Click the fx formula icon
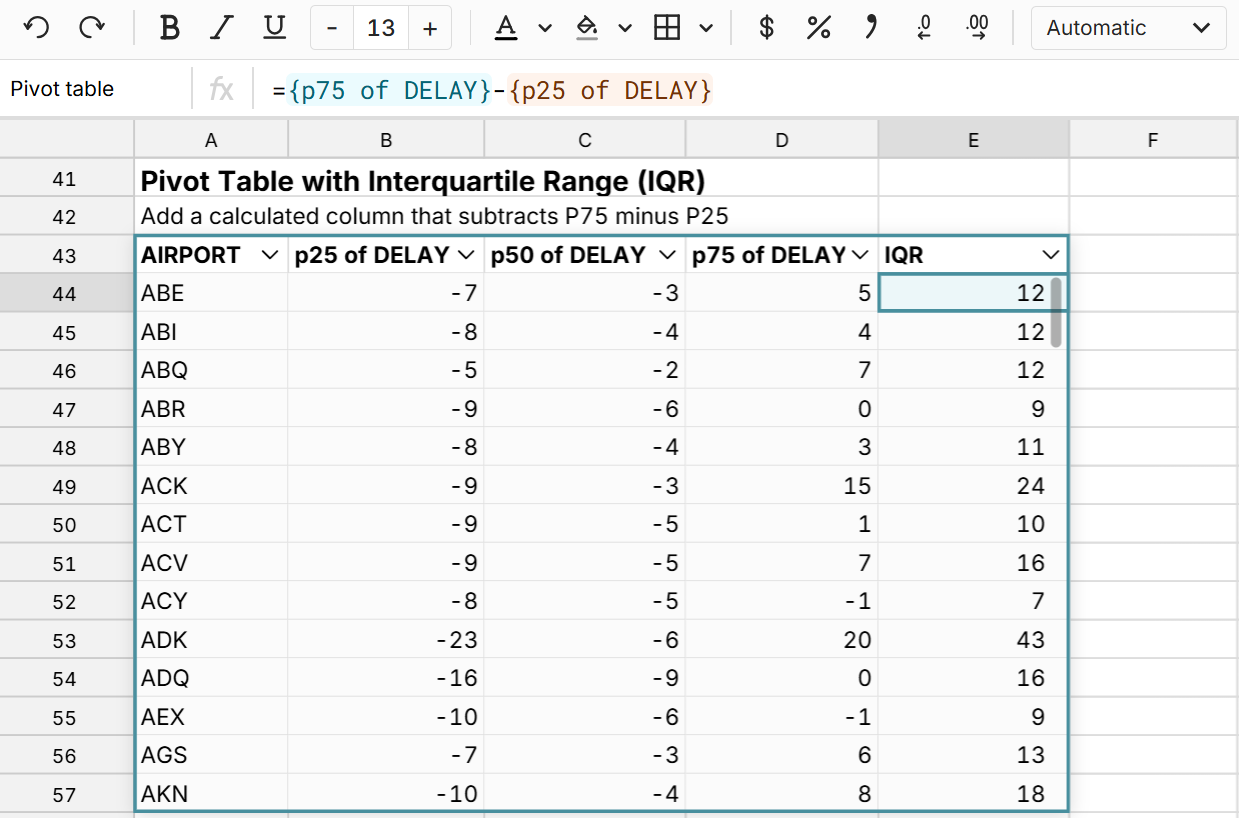 click(x=222, y=90)
